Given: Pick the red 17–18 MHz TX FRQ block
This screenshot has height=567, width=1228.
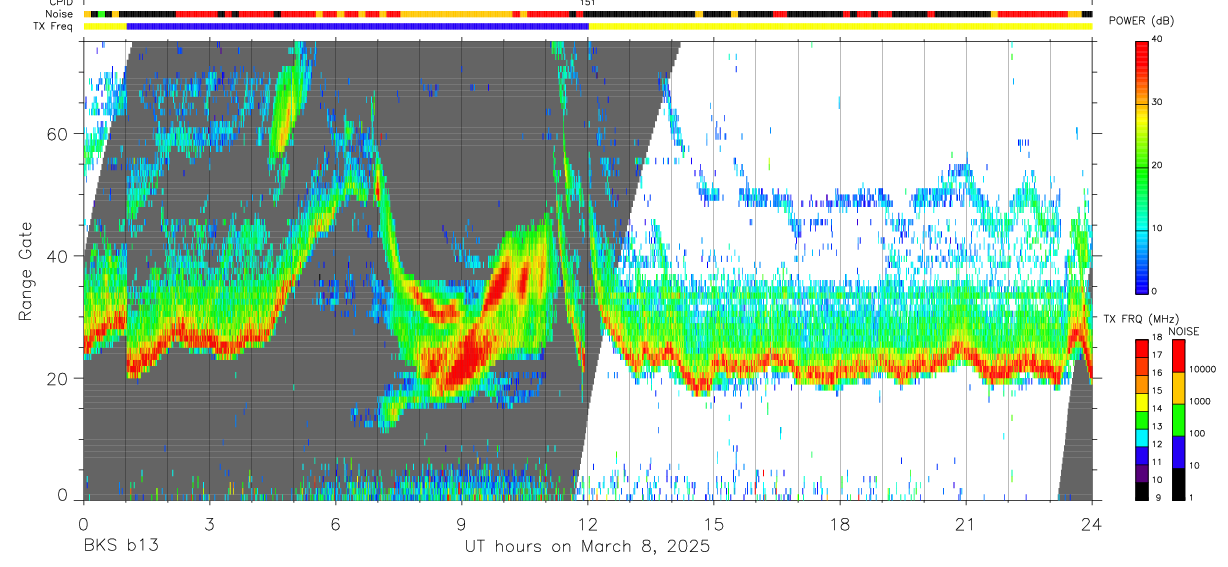Looking at the screenshot, I should click(x=1141, y=348).
